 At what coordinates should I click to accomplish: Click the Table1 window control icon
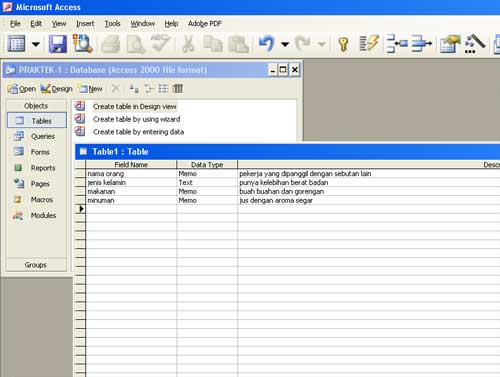pos(83,152)
